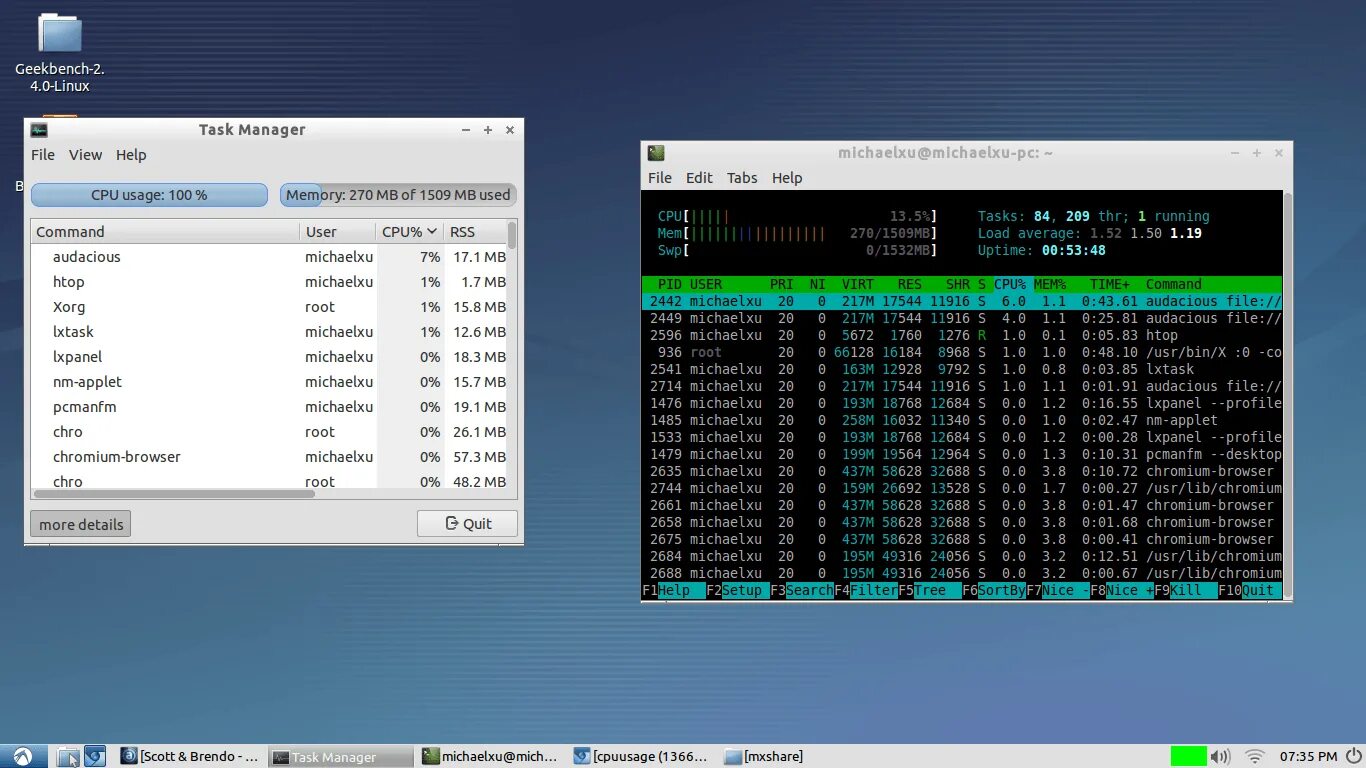This screenshot has width=1366, height=768.
Task: Select htop row with PID 936
Action: (962, 352)
